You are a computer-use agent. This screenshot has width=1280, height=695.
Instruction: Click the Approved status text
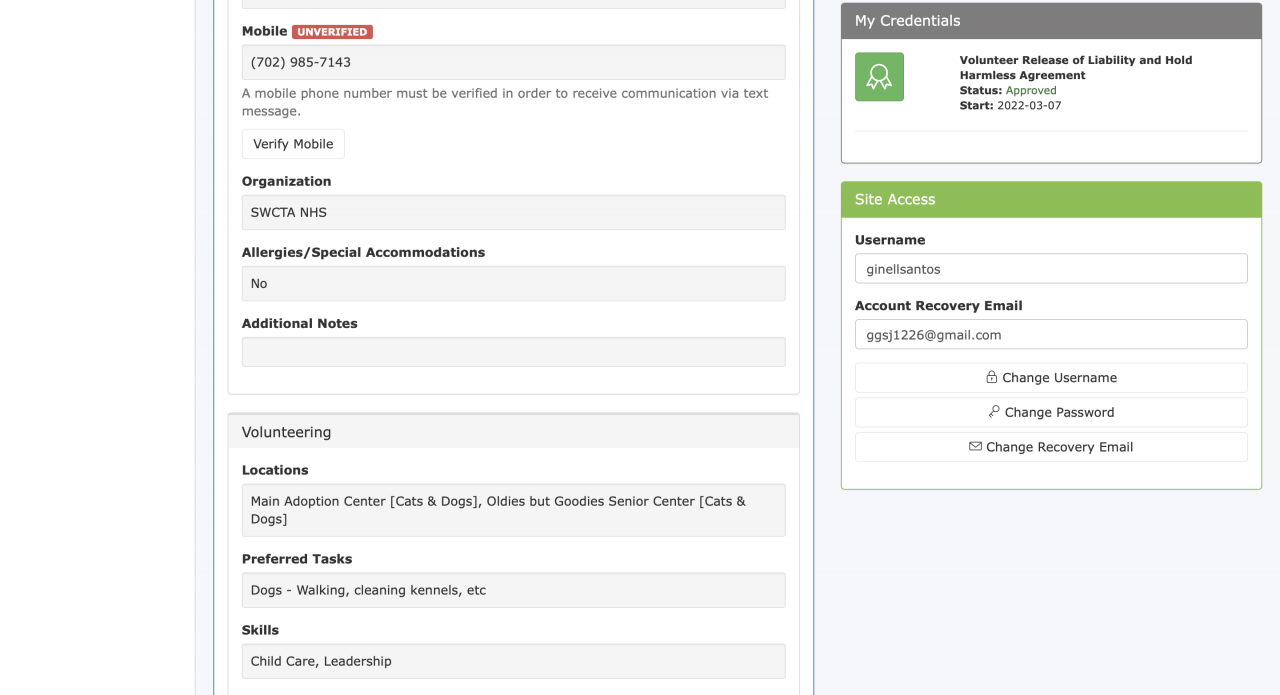1031,90
